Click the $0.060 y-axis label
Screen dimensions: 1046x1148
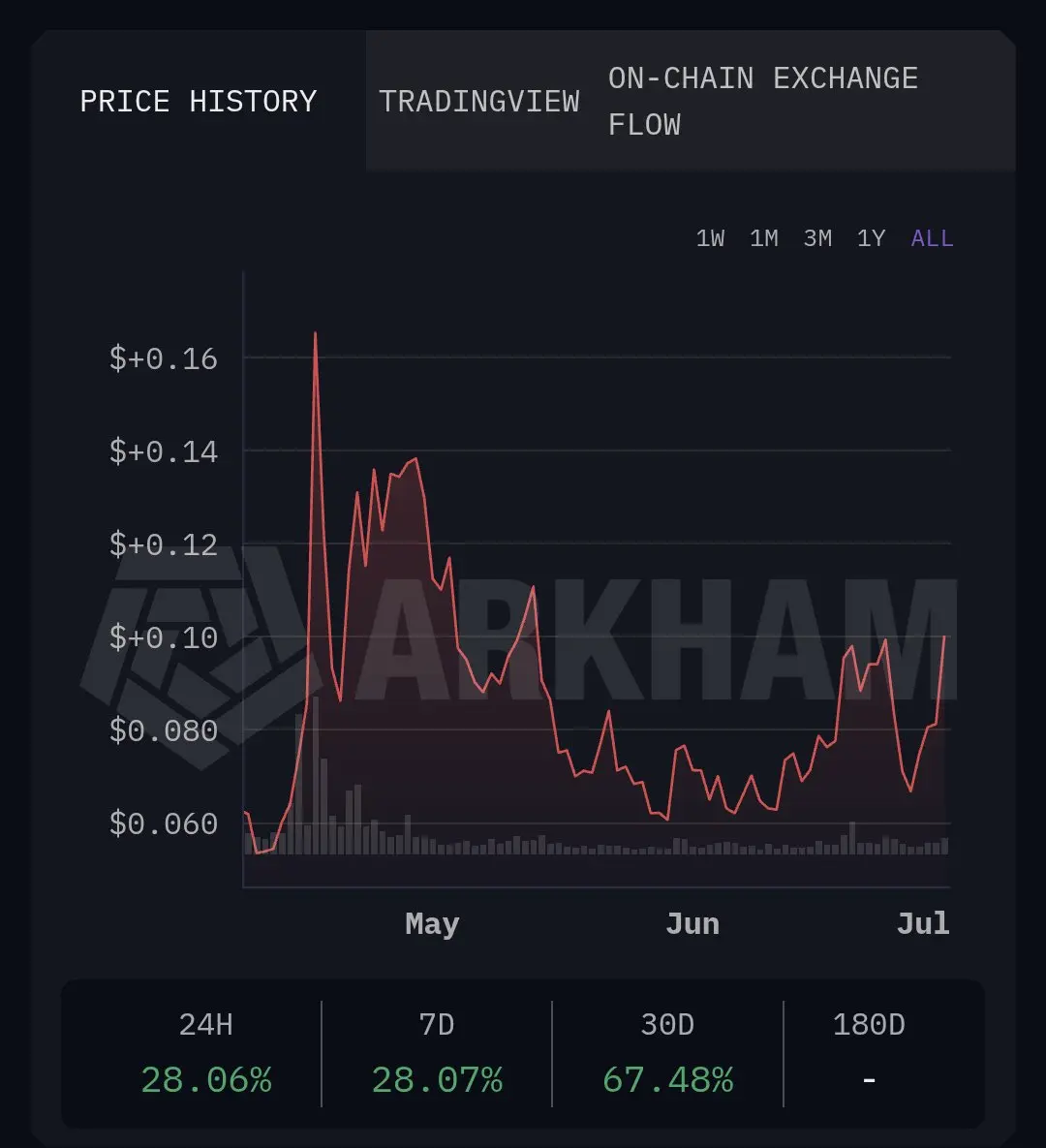(164, 823)
